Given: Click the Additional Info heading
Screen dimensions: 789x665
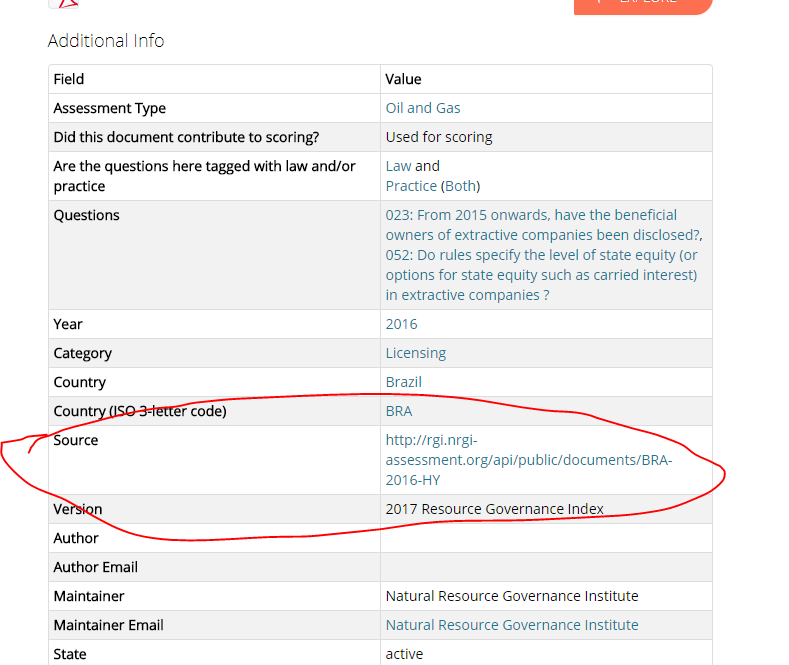Looking at the screenshot, I should (106, 41).
